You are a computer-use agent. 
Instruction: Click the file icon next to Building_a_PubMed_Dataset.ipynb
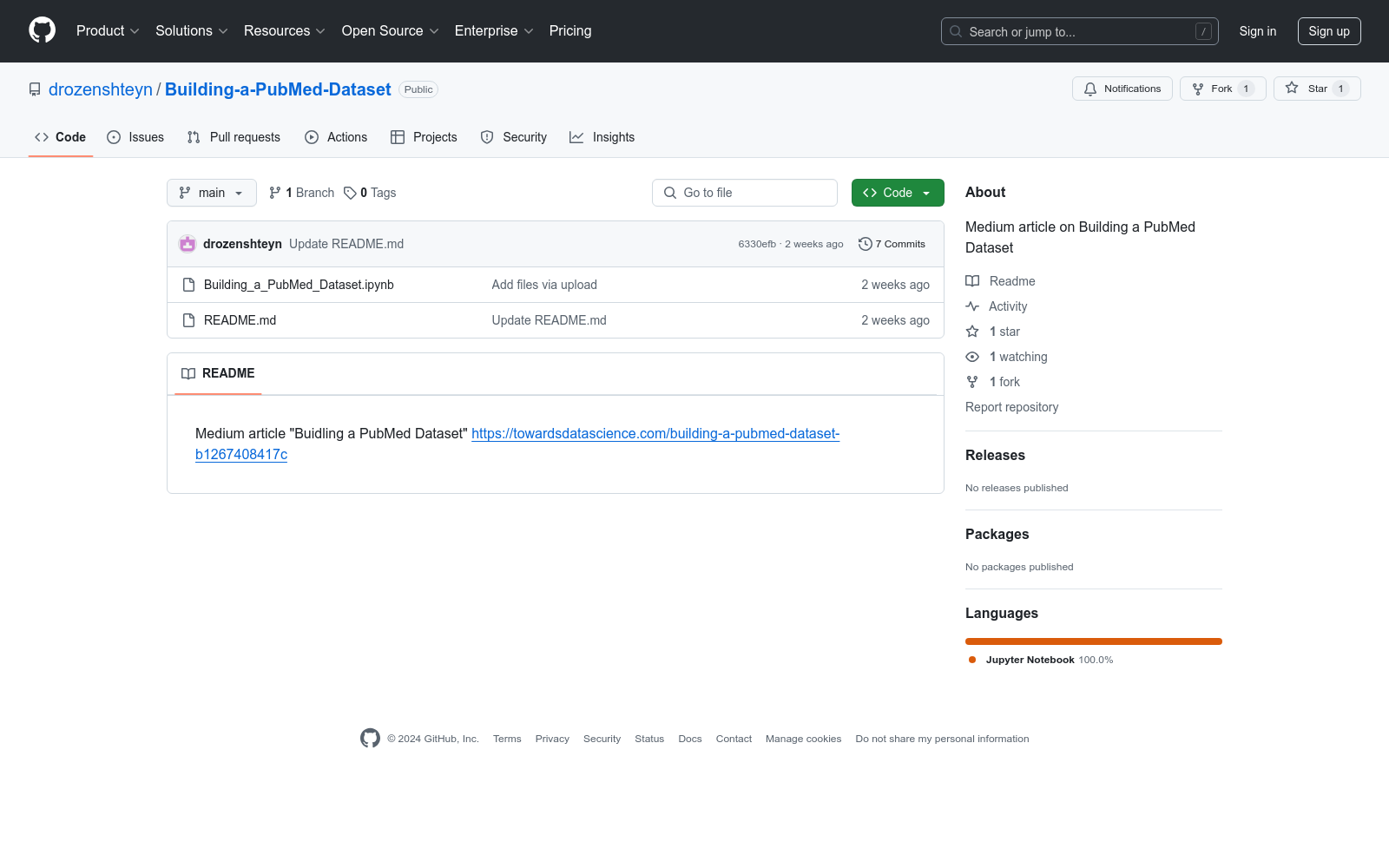(x=188, y=285)
